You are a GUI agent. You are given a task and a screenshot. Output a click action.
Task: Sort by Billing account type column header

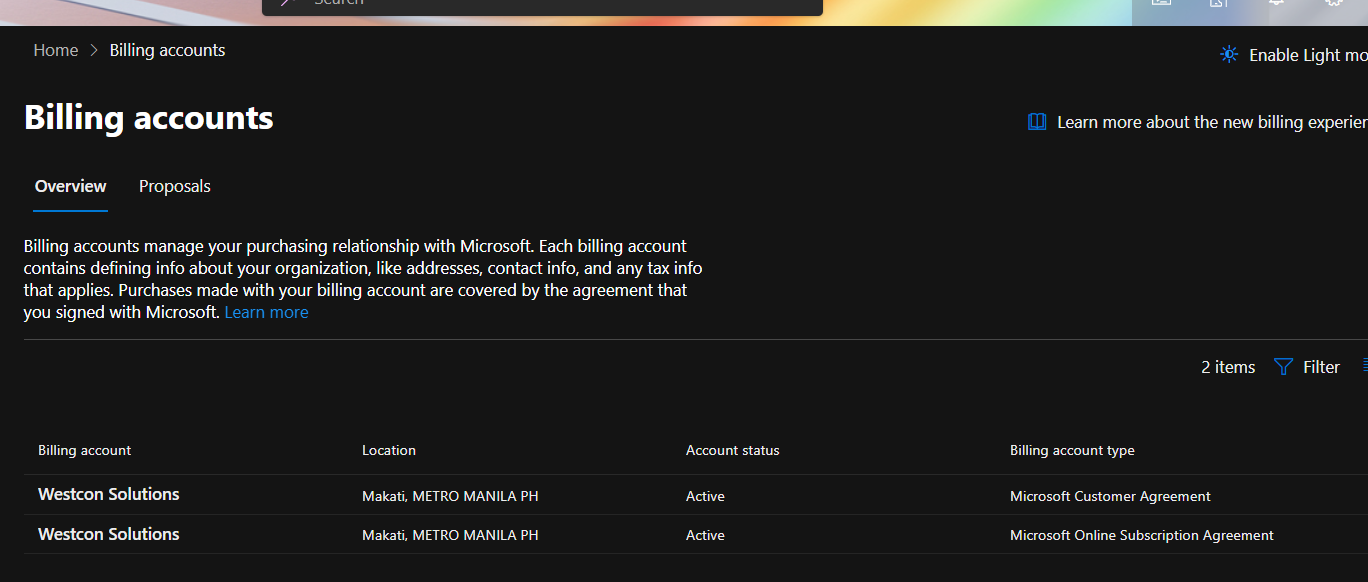point(1072,450)
